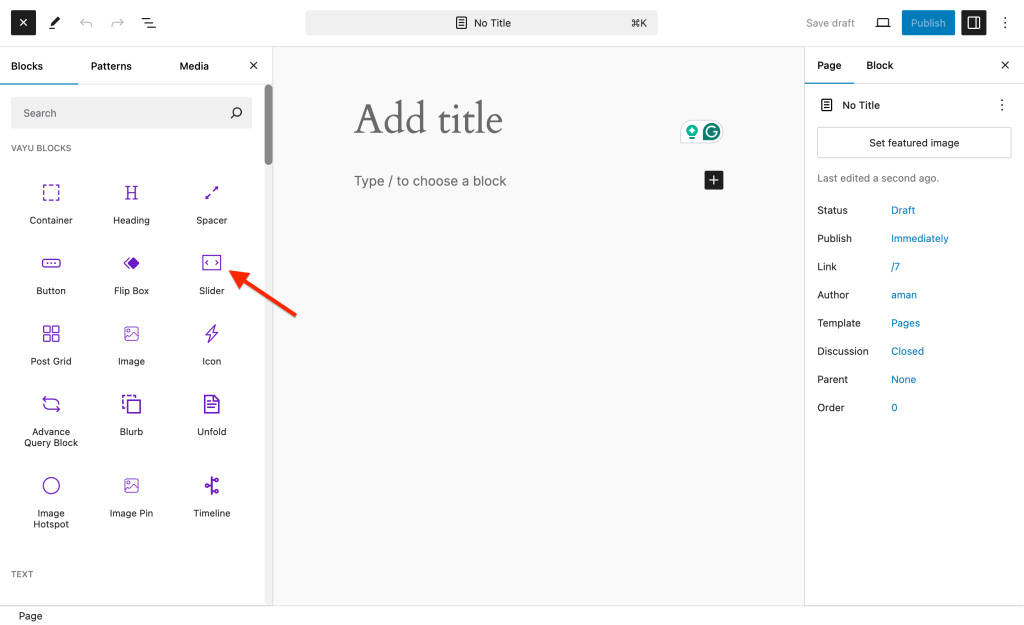Open document overview list view

click(148, 23)
